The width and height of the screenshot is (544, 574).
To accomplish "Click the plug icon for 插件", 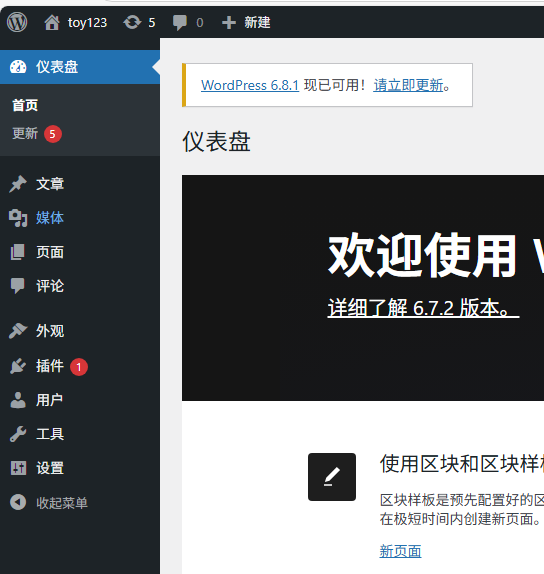I will 18,366.
